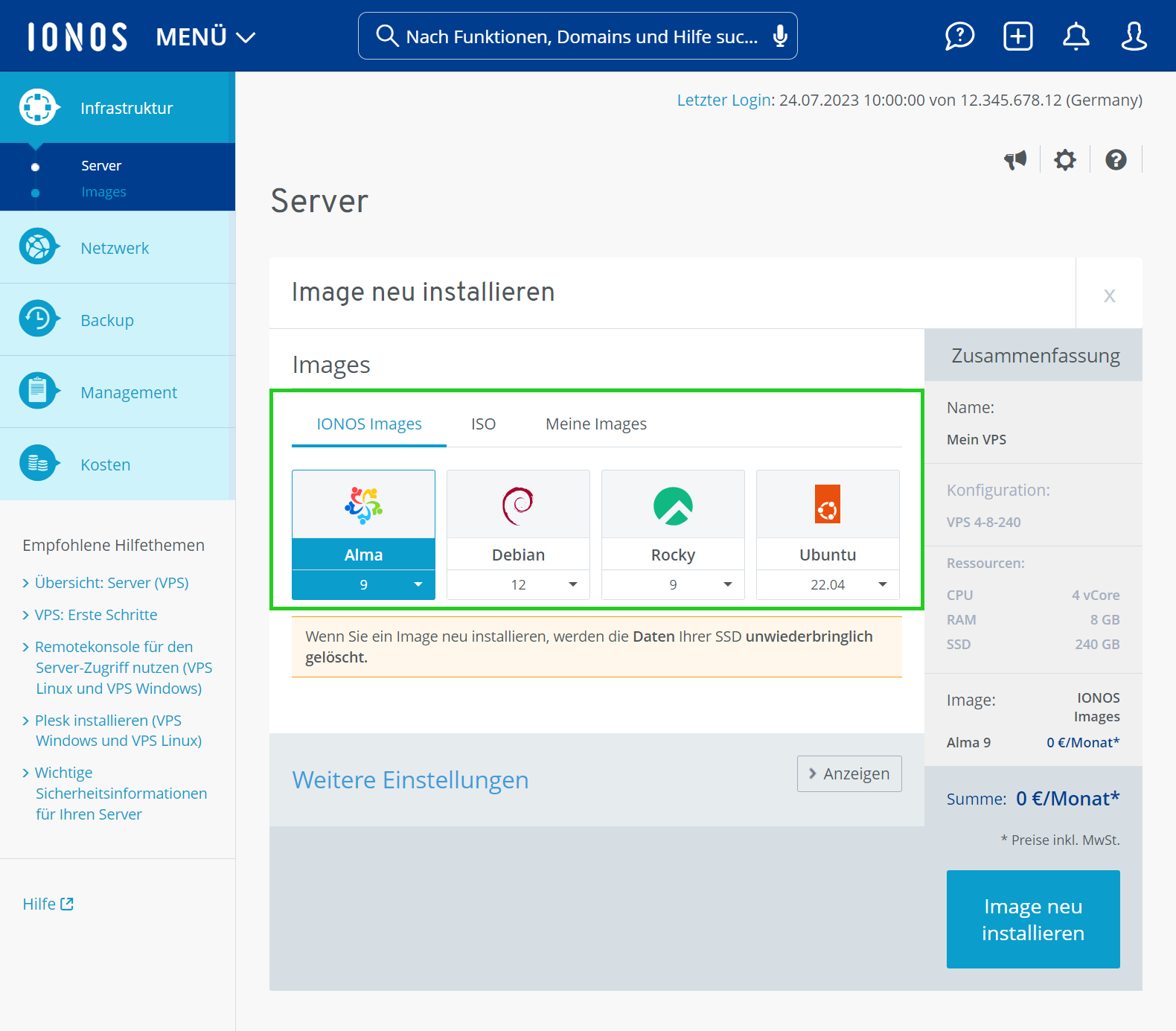Click the plus add-product icon in header
This screenshot has height=1031, width=1176.
click(x=1017, y=36)
